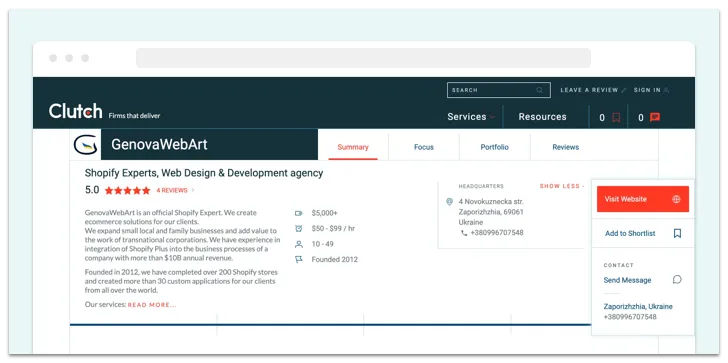Viewport: 728px width, 363px height.
Task: Click Leave a Review link
Action: click(x=589, y=90)
